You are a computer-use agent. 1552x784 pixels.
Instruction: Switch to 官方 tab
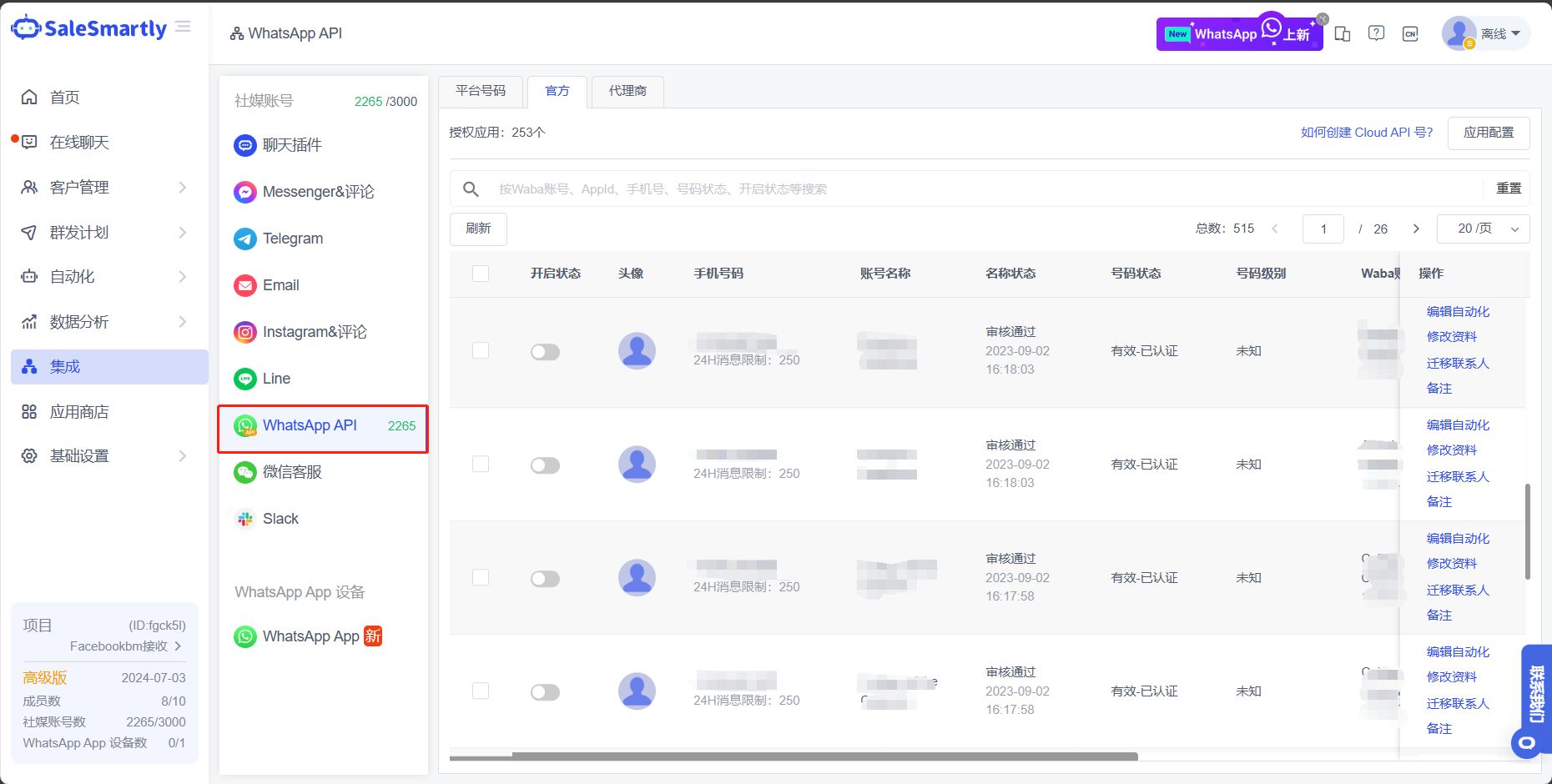point(557,91)
